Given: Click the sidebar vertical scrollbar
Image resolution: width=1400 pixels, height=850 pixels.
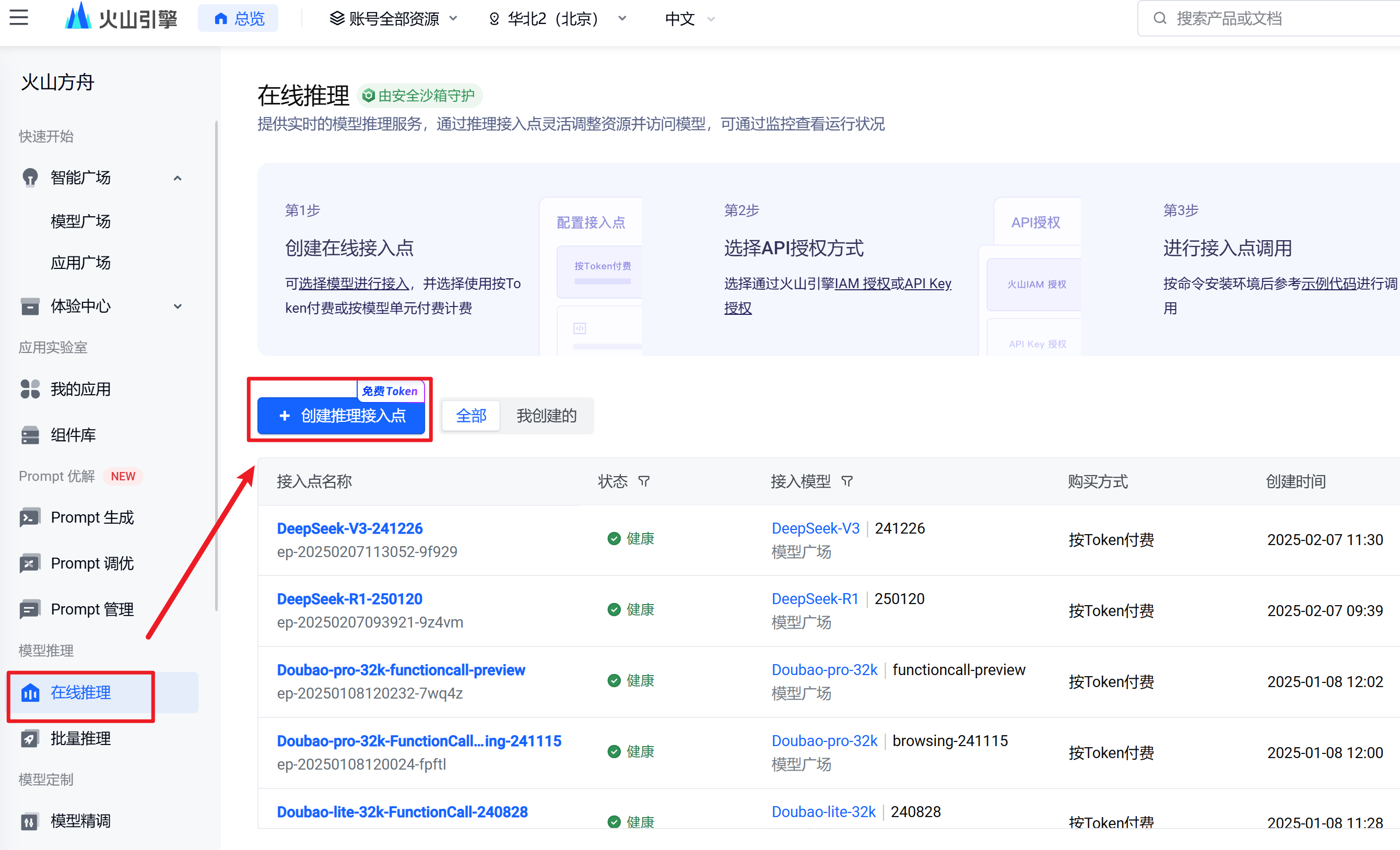Looking at the screenshot, I should coord(216,367).
